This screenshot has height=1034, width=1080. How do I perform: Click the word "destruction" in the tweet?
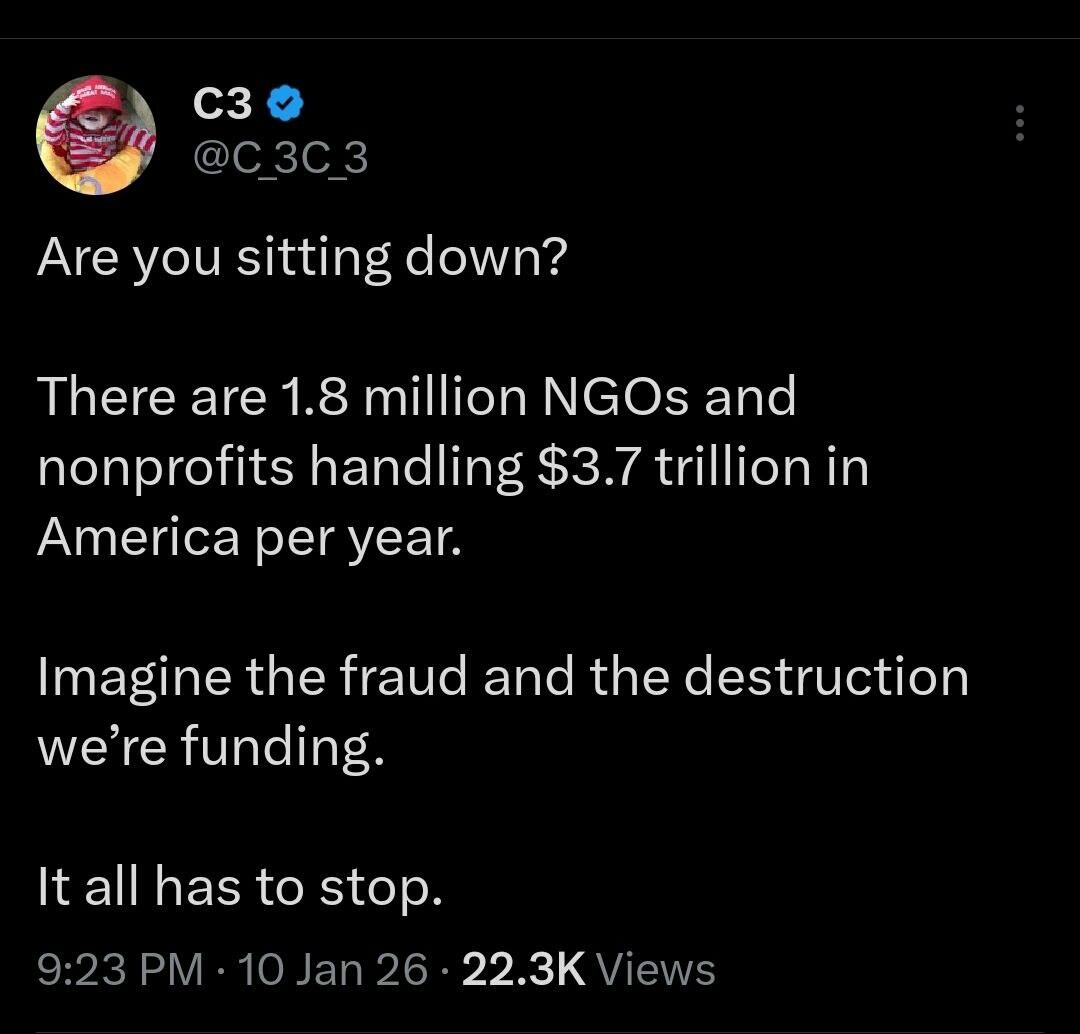coord(827,677)
